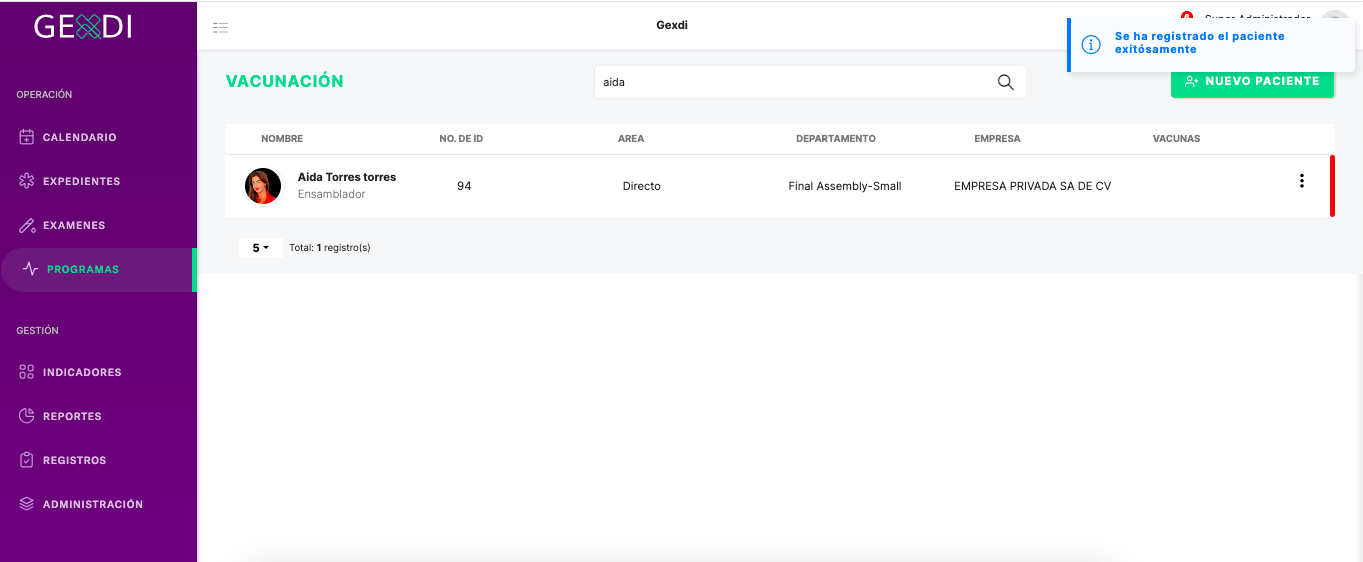Image resolution: width=1363 pixels, height=562 pixels.
Task: Click the Ensamblador job title text
Action: pyautogui.click(x=331, y=194)
